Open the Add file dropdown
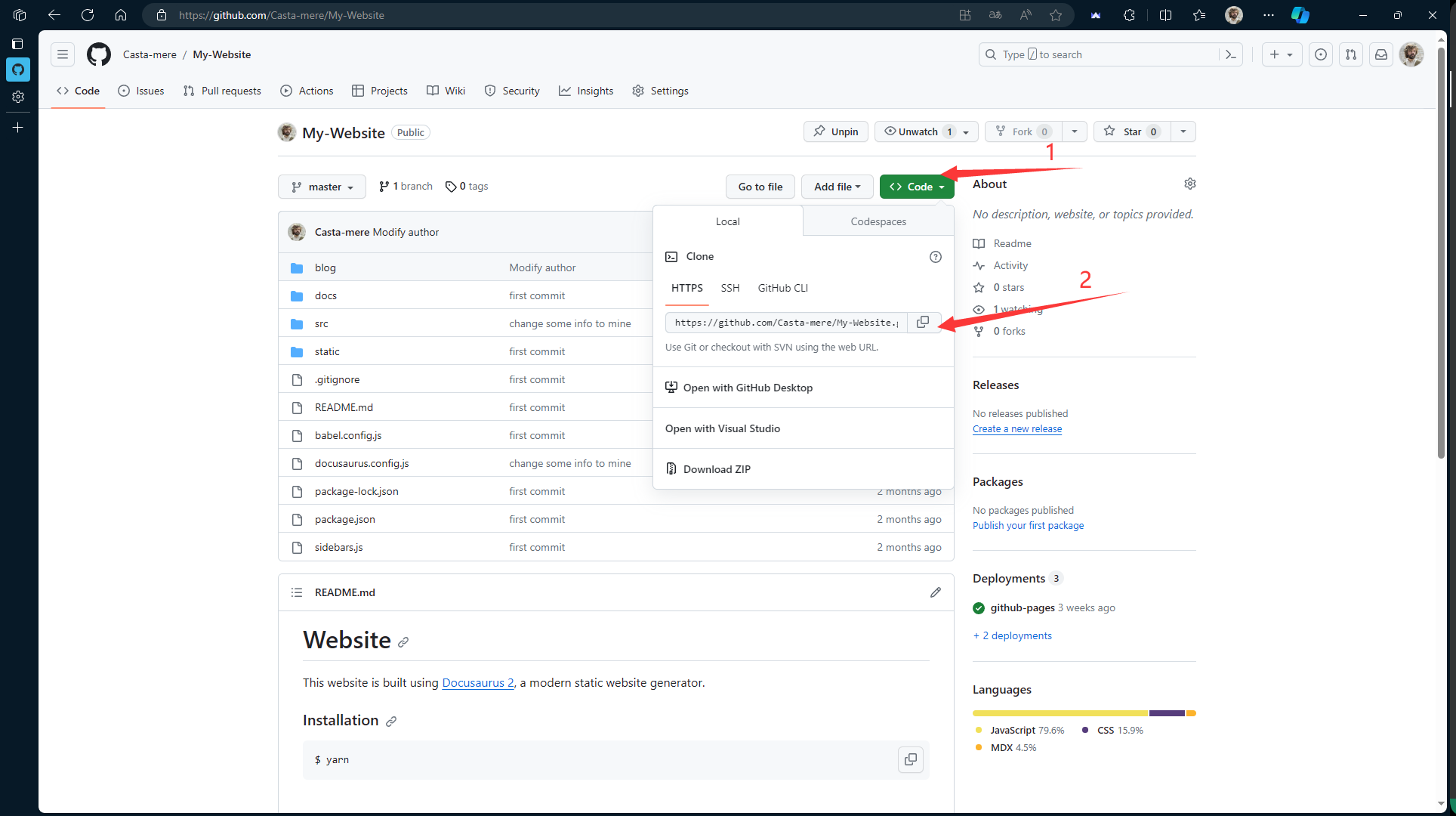The width and height of the screenshot is (1456, 816). (837, 187)
